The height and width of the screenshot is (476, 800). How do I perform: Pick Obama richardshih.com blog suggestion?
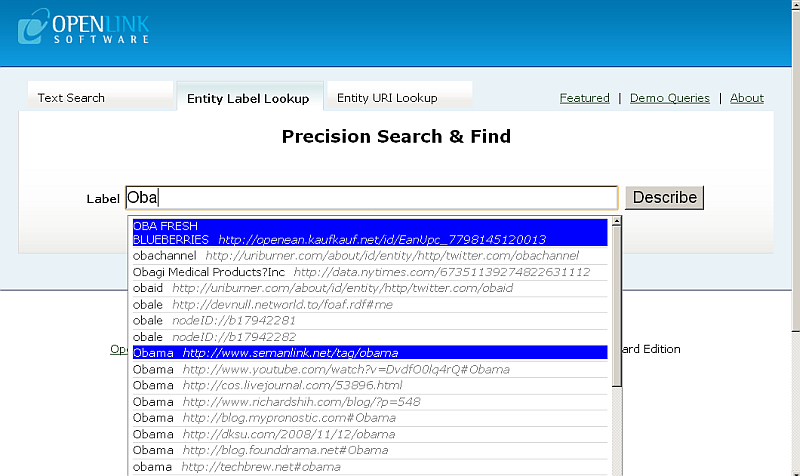point(370,402)
